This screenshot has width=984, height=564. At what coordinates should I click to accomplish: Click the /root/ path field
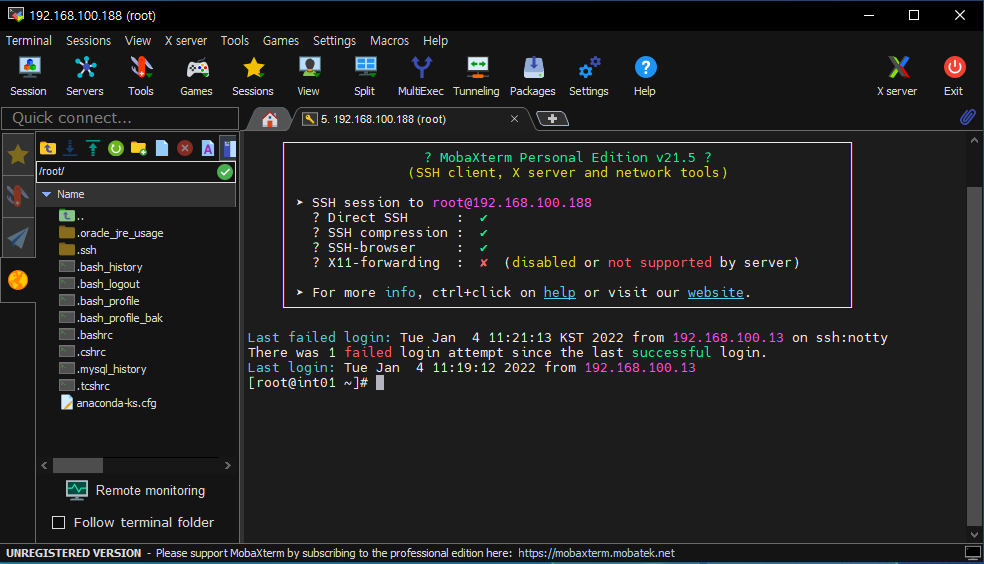click(126, 171)
